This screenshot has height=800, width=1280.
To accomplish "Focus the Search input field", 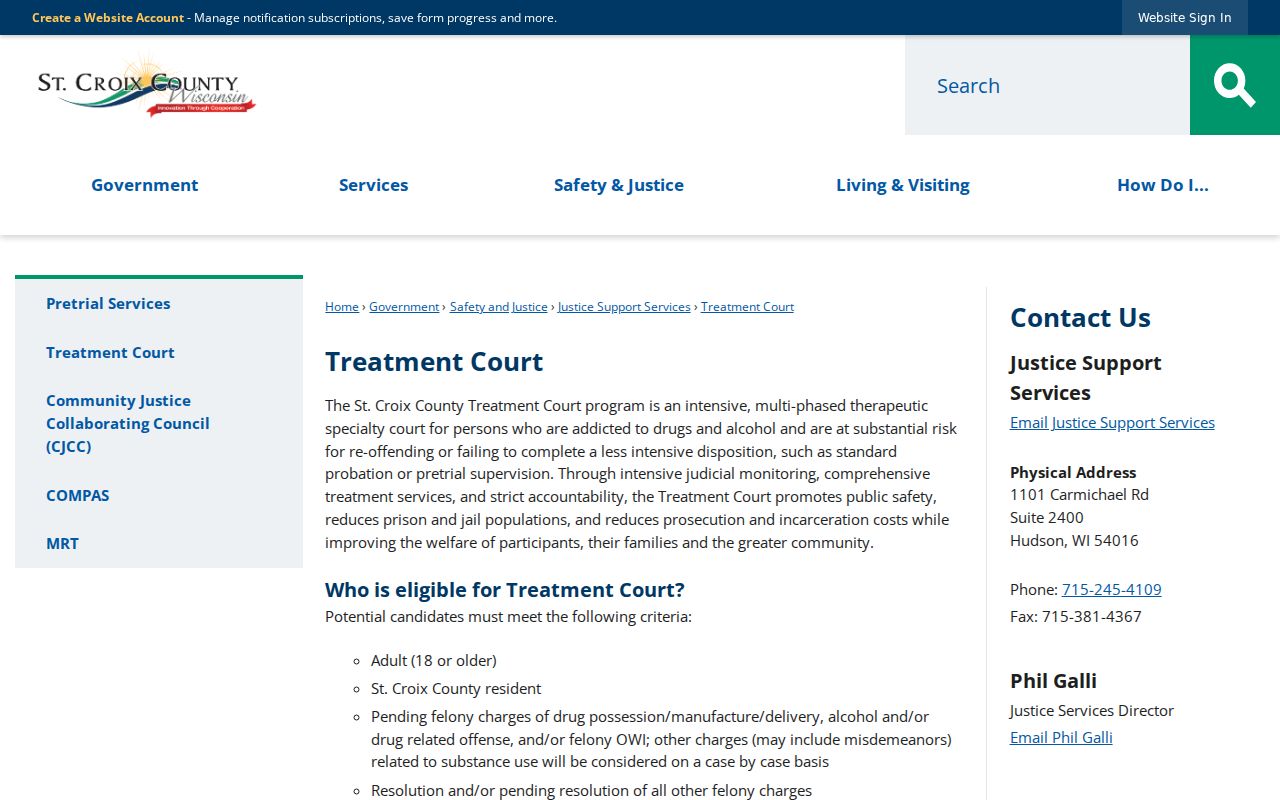I will pyautogui.click(x=1047, y=85).
